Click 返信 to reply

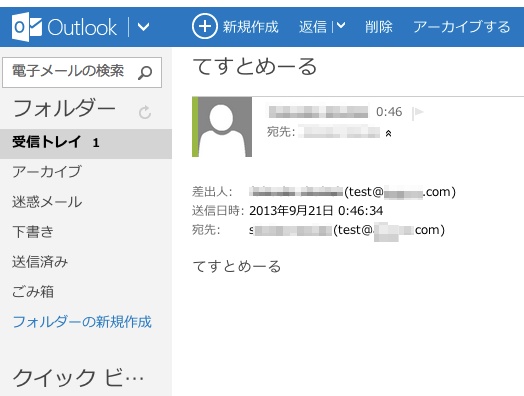313,27
